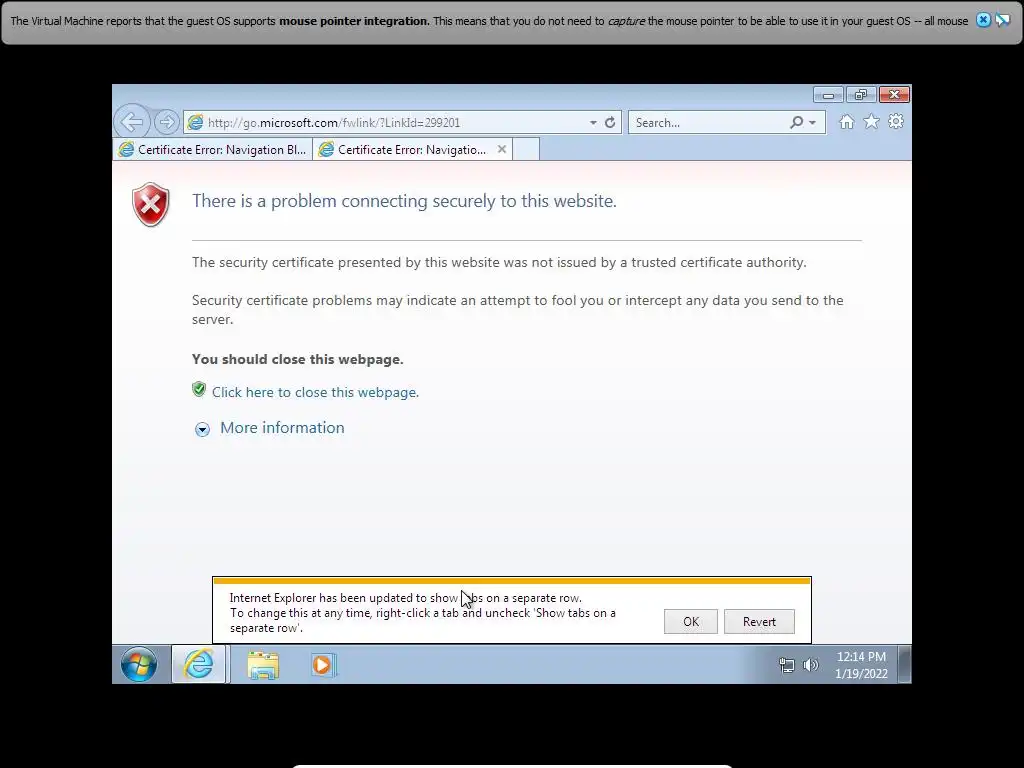Click the volume speaker tray icon
Image resolution: width=1024 pixels, height=768 pixels.
(x=810, y=665)
